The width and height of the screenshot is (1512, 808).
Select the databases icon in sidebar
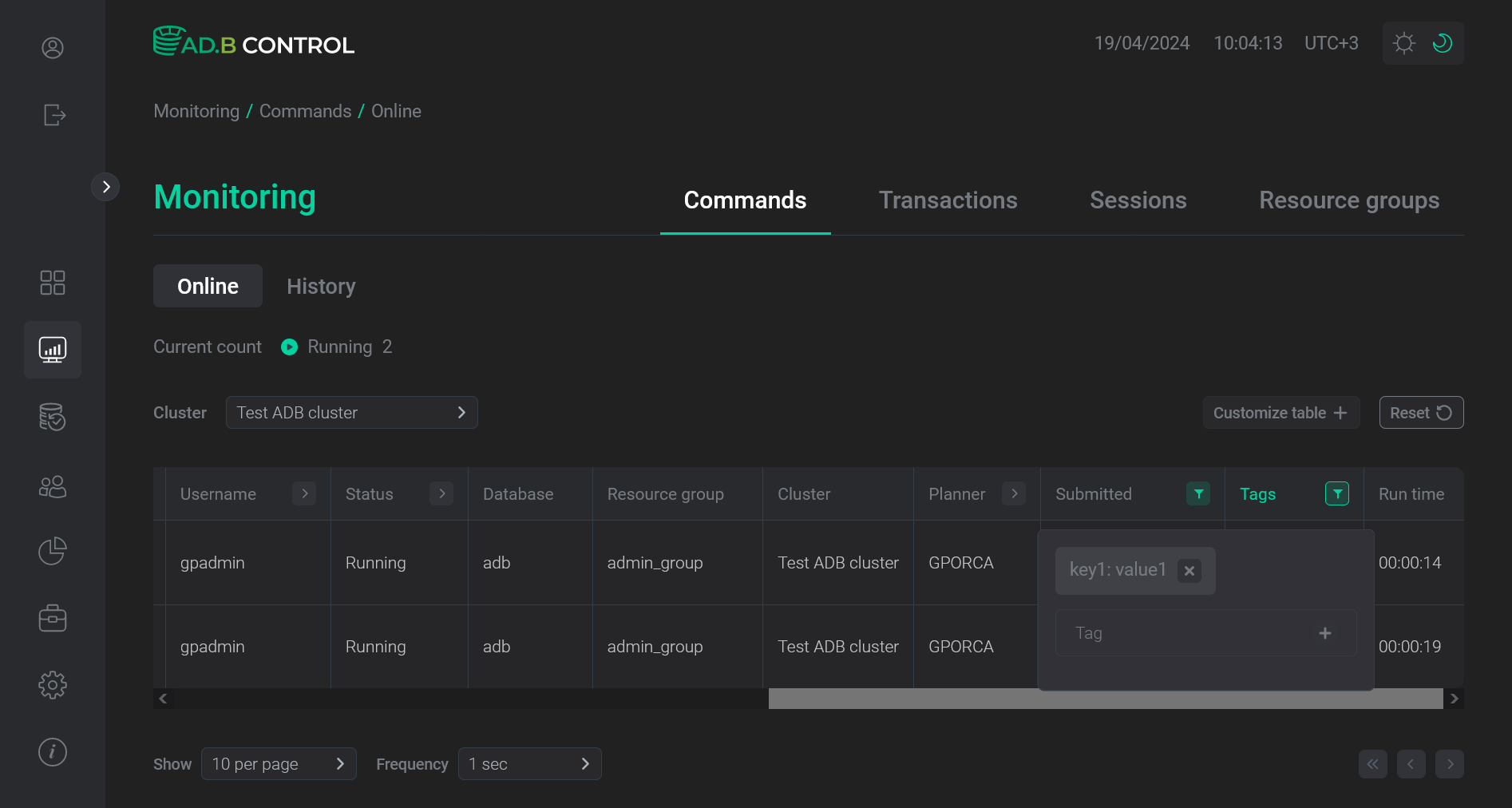coord(53,417)
